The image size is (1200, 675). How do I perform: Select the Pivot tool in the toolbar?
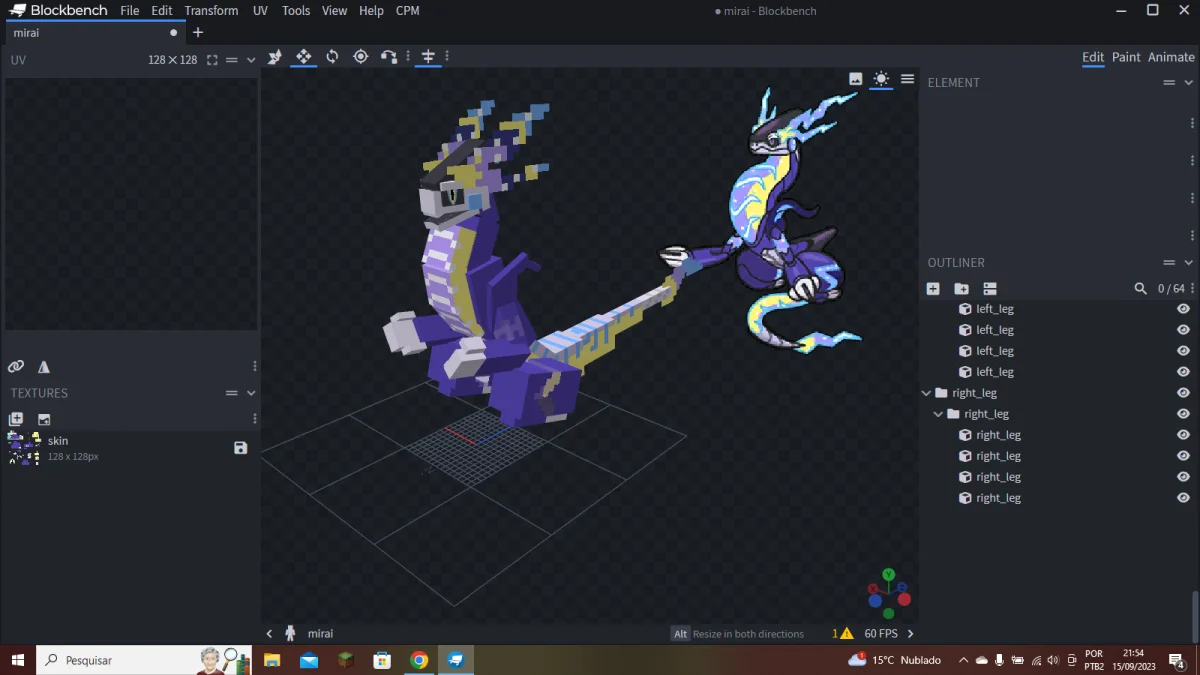[361, 57]
